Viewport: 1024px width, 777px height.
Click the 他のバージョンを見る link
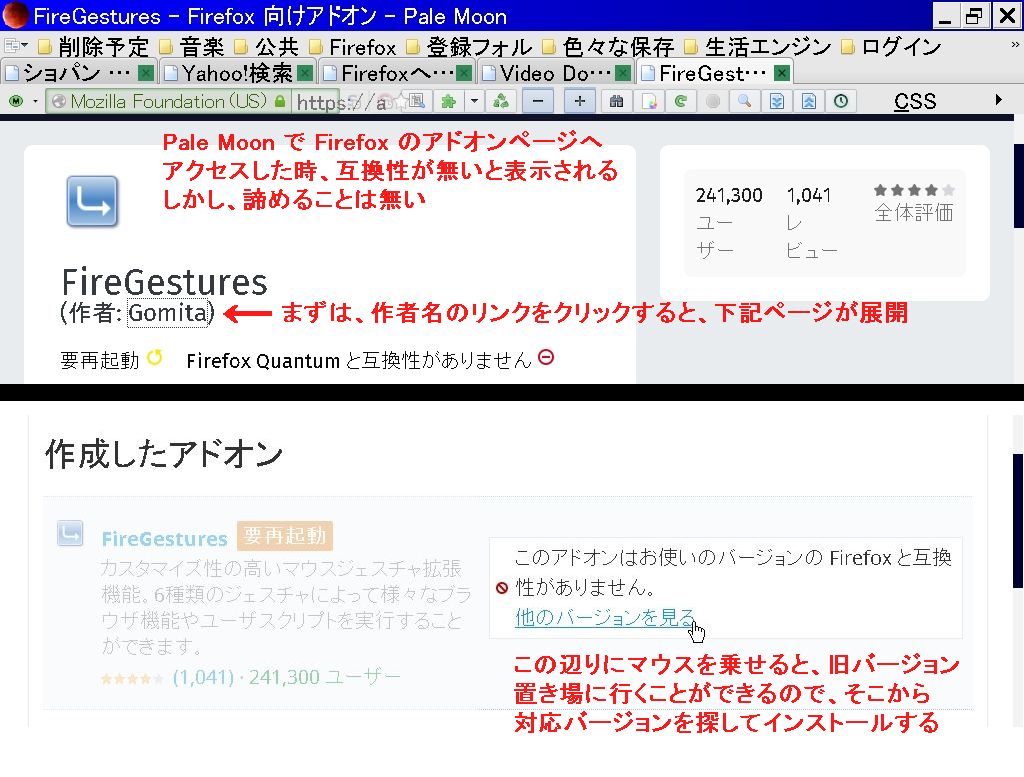605,617
